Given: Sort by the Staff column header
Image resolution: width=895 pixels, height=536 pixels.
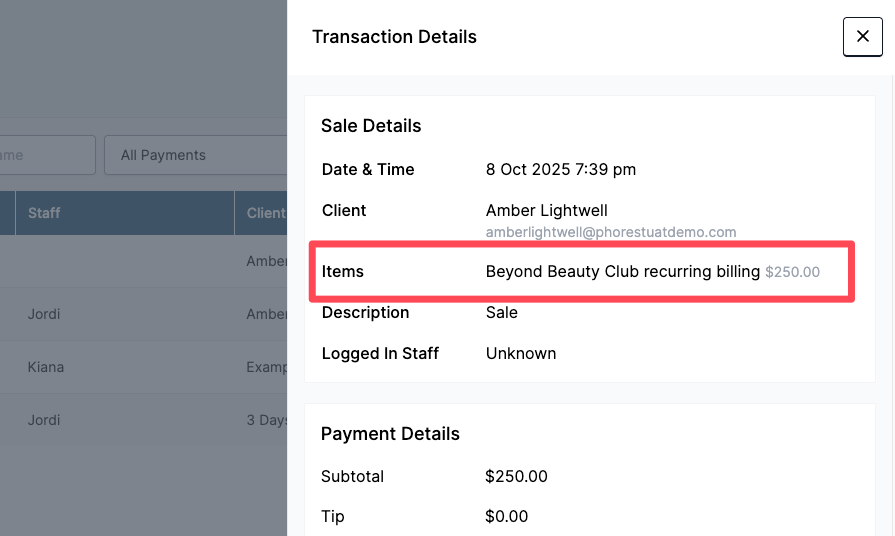Looking at the screenshot, I should 44,213.
